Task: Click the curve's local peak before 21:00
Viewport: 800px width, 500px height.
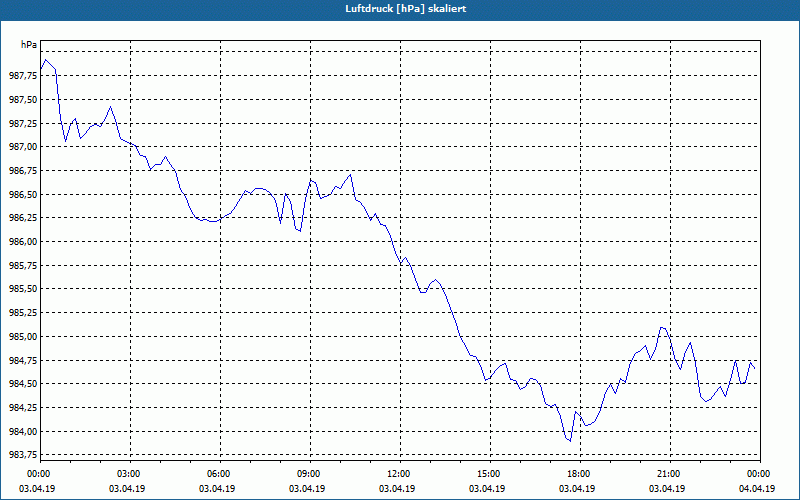Action: tap(662, 327)
